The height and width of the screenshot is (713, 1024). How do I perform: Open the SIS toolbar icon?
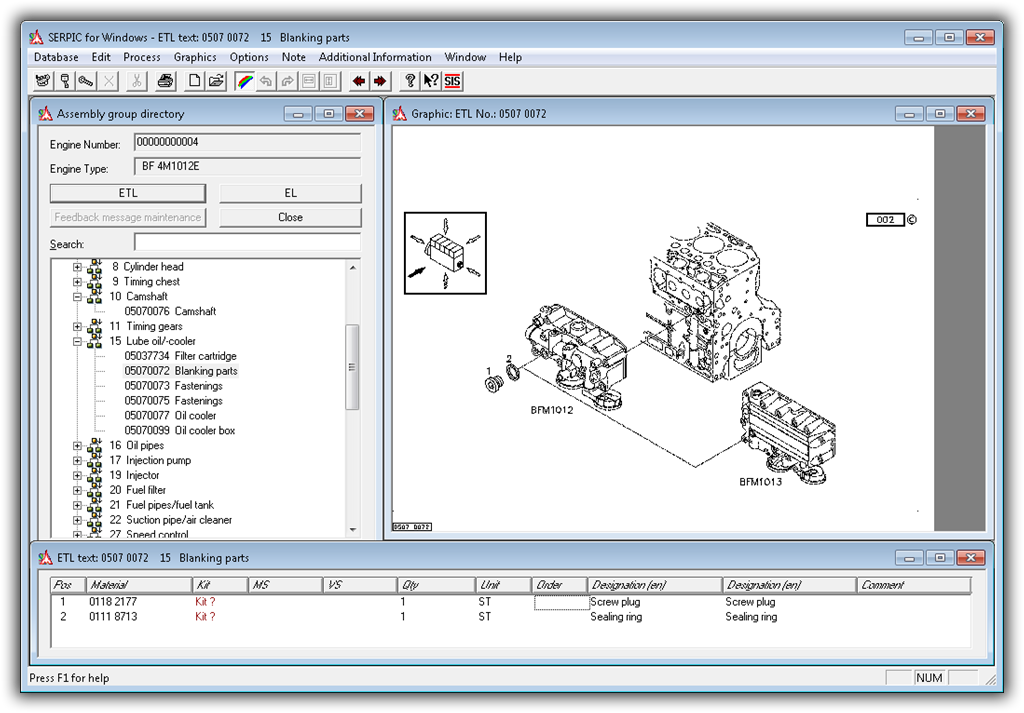point(453,81)
